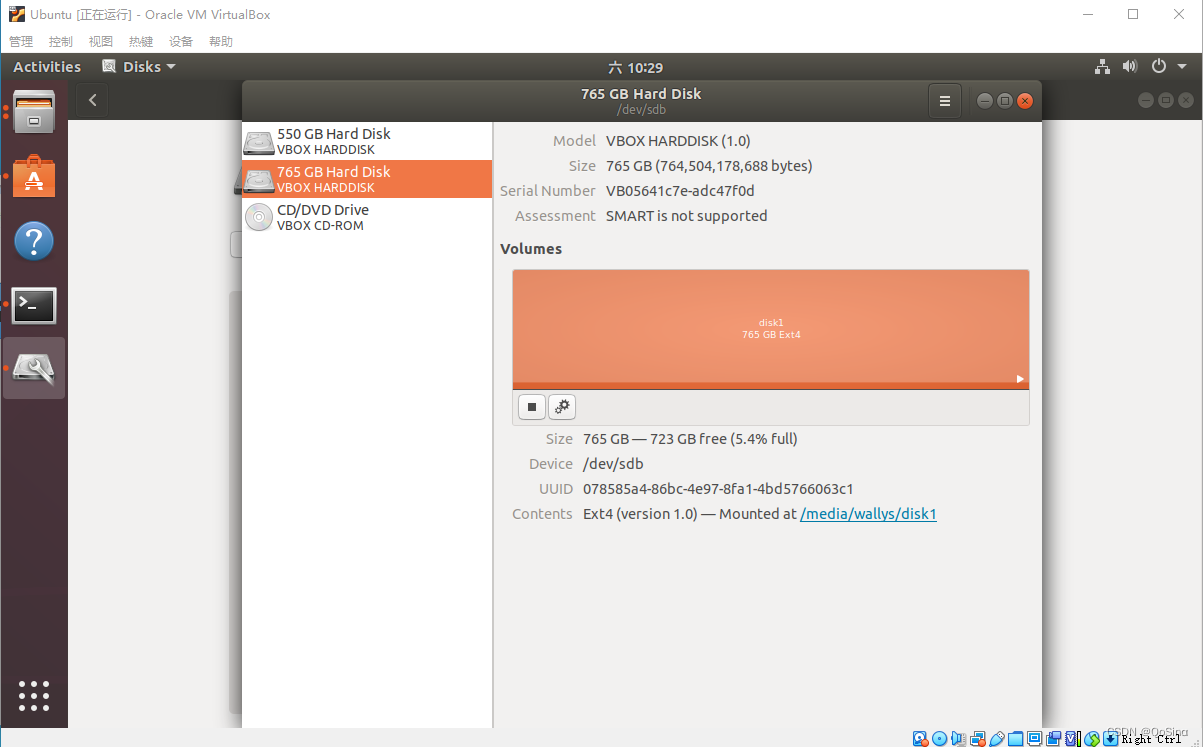This screenshot has height=747, width=1203.
Task: Open the Help icon in the dock
Action: point(34,241)
